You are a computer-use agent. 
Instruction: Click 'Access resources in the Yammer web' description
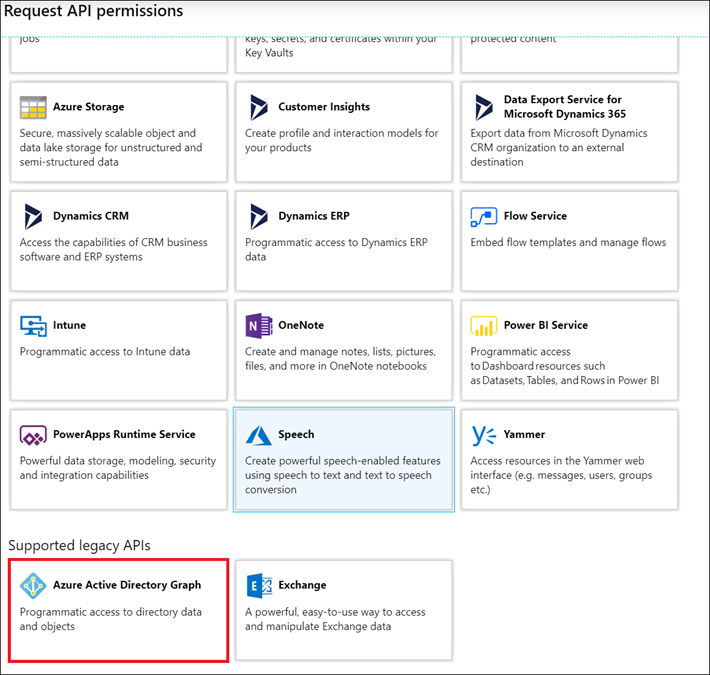tap(561, 475)
